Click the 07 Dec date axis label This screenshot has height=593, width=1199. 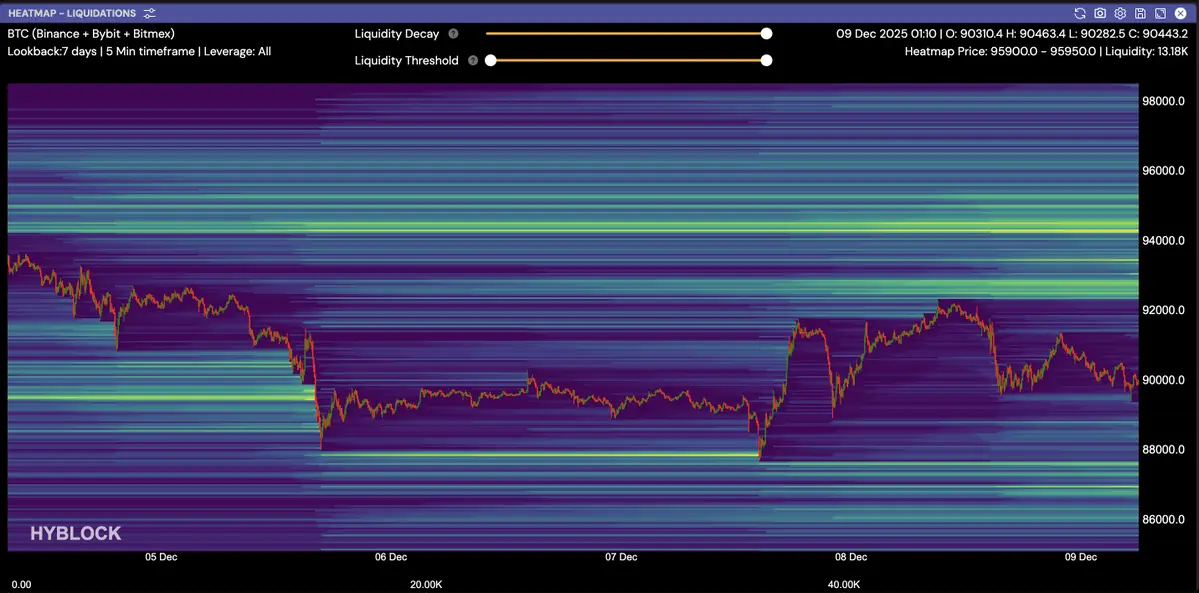[621, 557]
